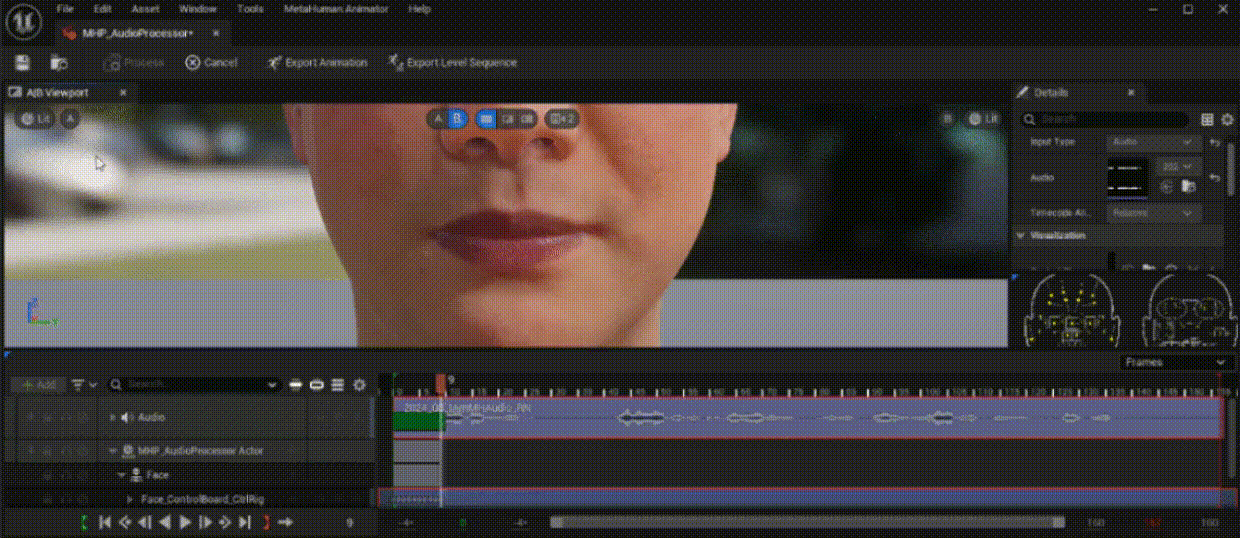This screenshot has width=1240, height=538.
Task: Click the Unreal Engine logo icon
Action: click(22, 20)
